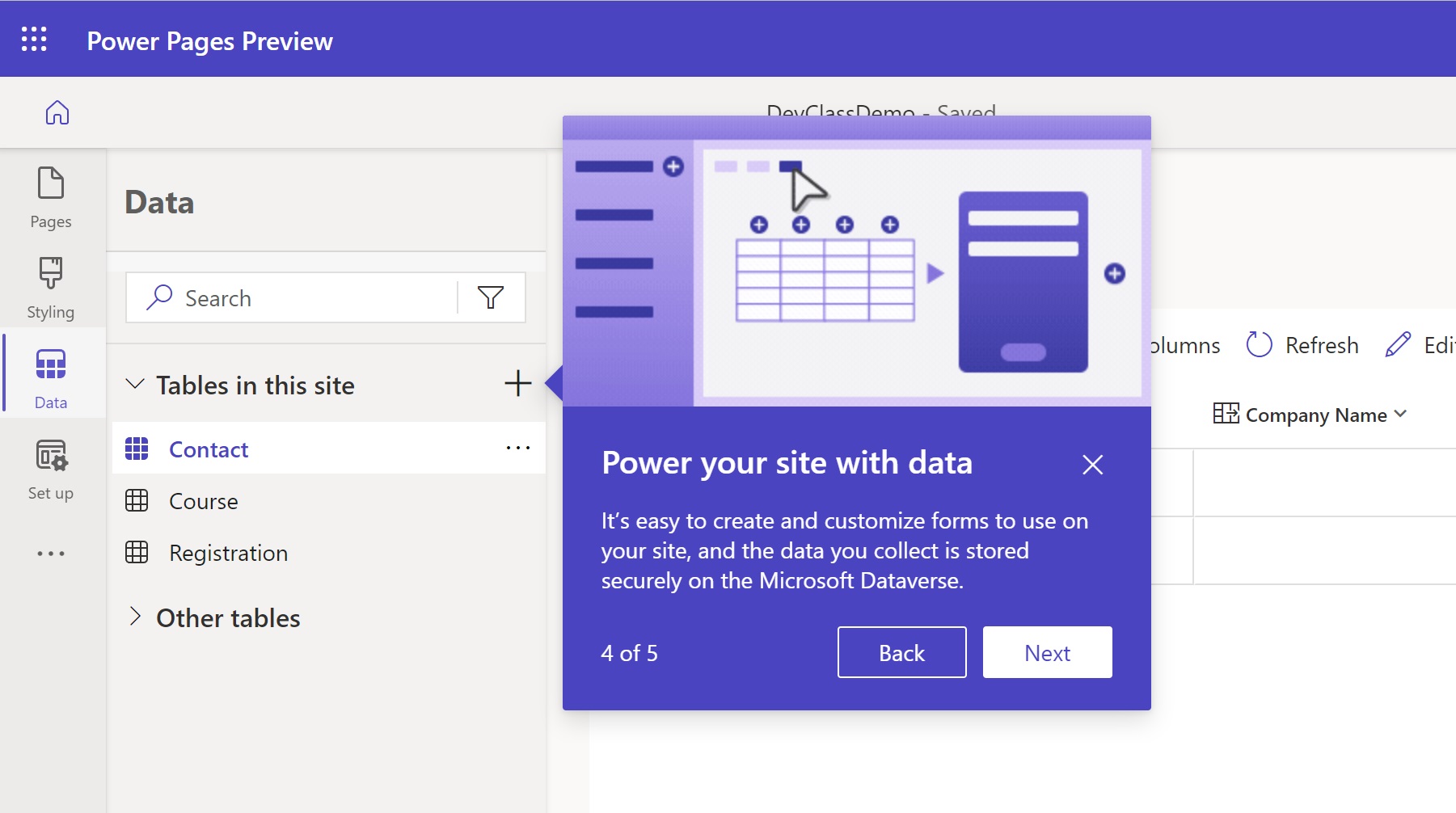
Task: Collapse the Tables in this site section
Action: click(x=136, y=385)
